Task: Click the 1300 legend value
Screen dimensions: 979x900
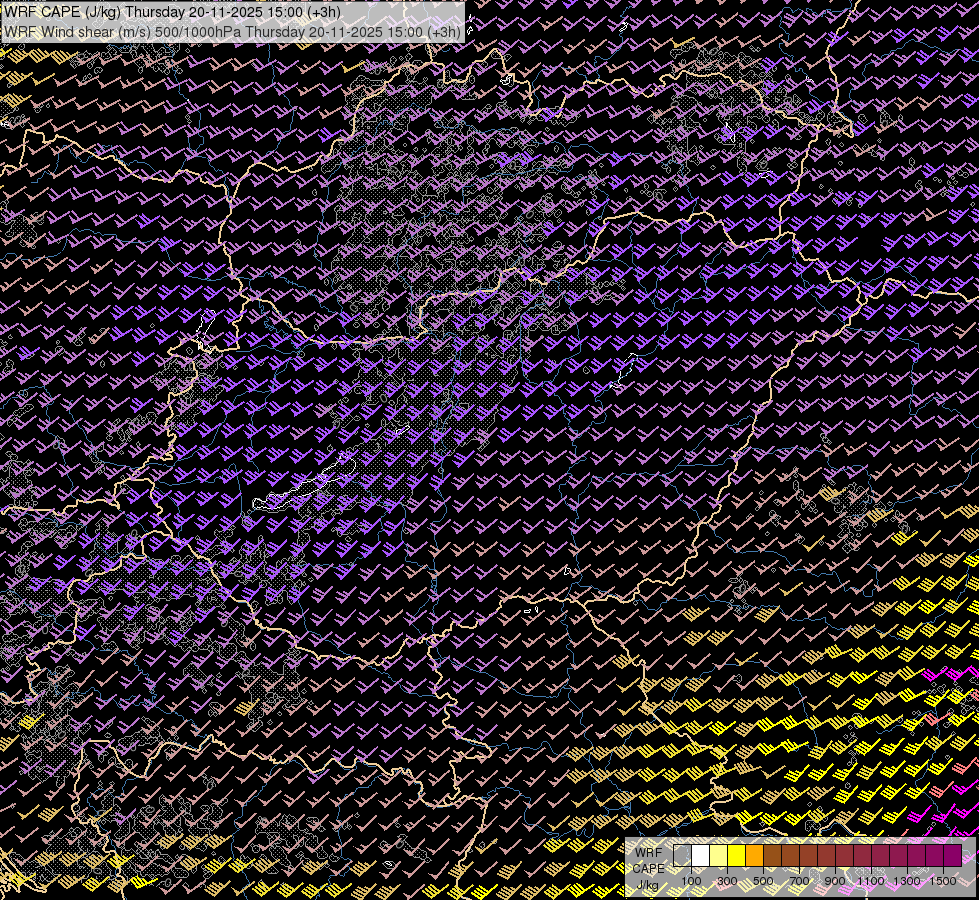Action: (907, 881)
